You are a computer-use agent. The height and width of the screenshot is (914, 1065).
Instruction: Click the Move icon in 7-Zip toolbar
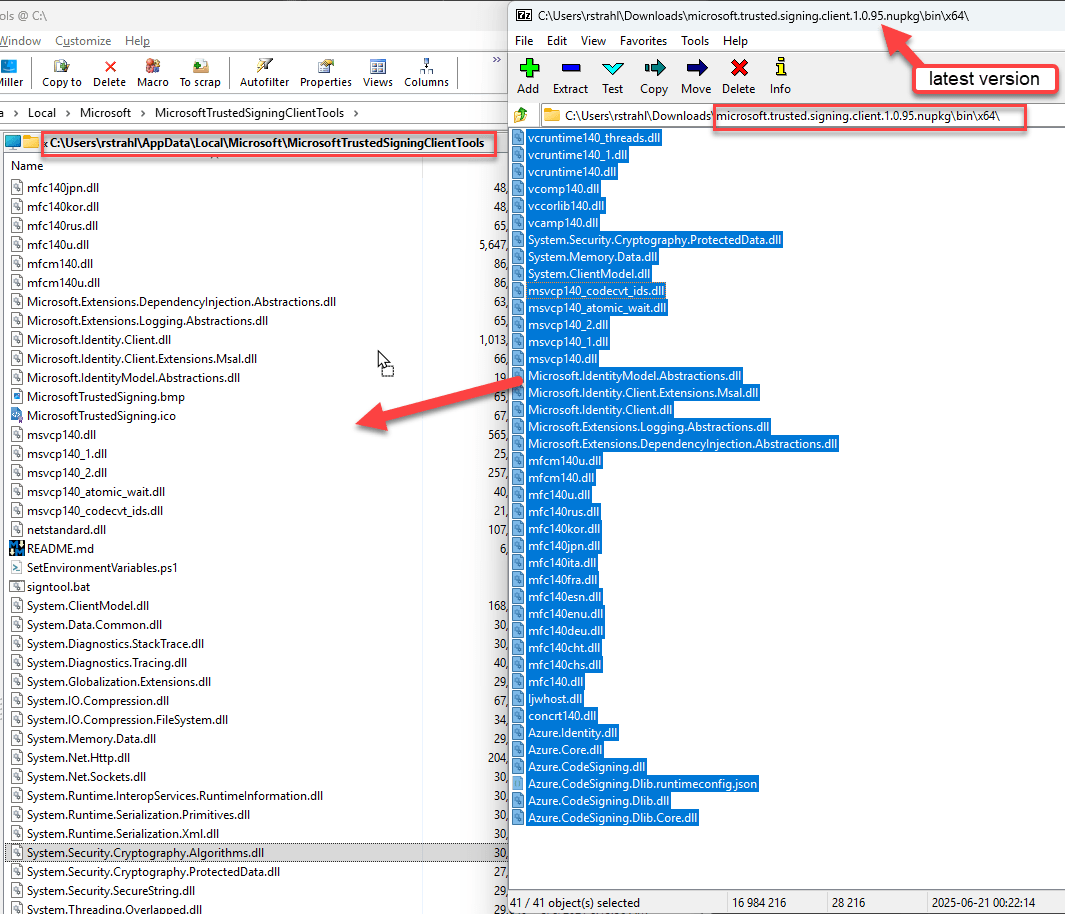click(695, 72)
